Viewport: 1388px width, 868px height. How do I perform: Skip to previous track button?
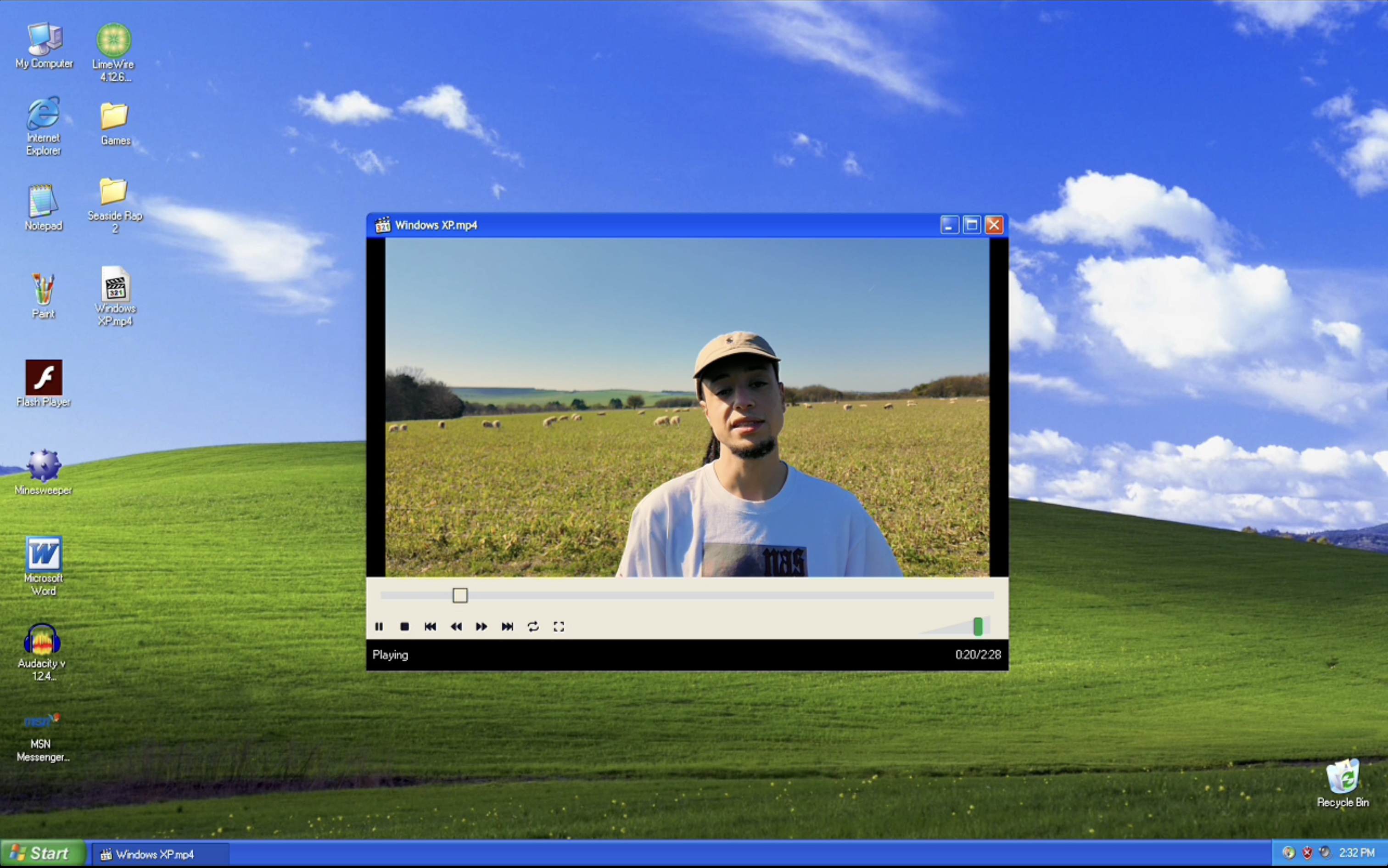click(430, 626)
